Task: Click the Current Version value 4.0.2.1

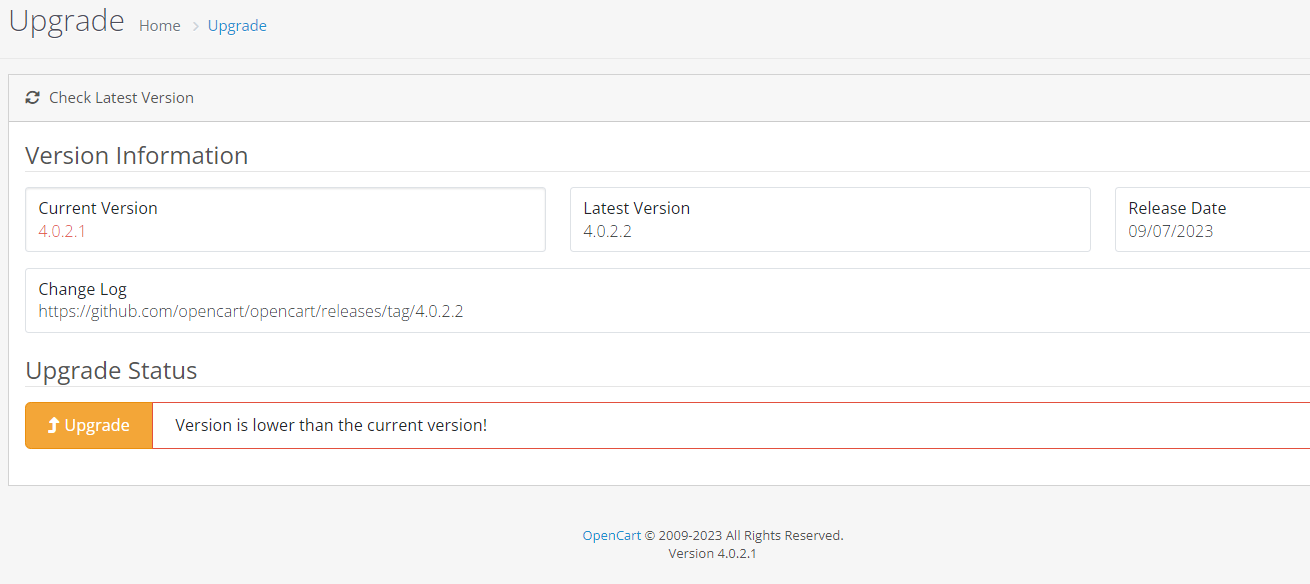Action: click(x=62, y=231)
